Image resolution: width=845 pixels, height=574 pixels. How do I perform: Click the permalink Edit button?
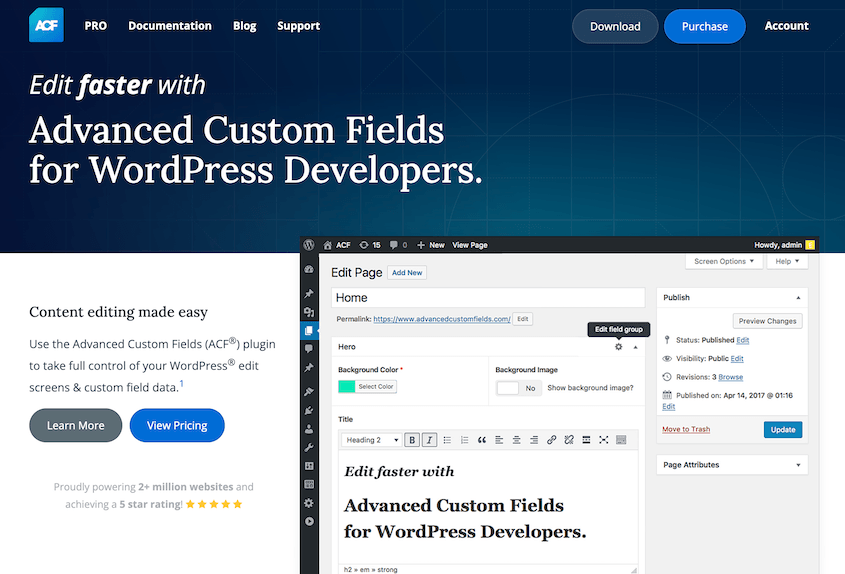click(x=523, y=319)
